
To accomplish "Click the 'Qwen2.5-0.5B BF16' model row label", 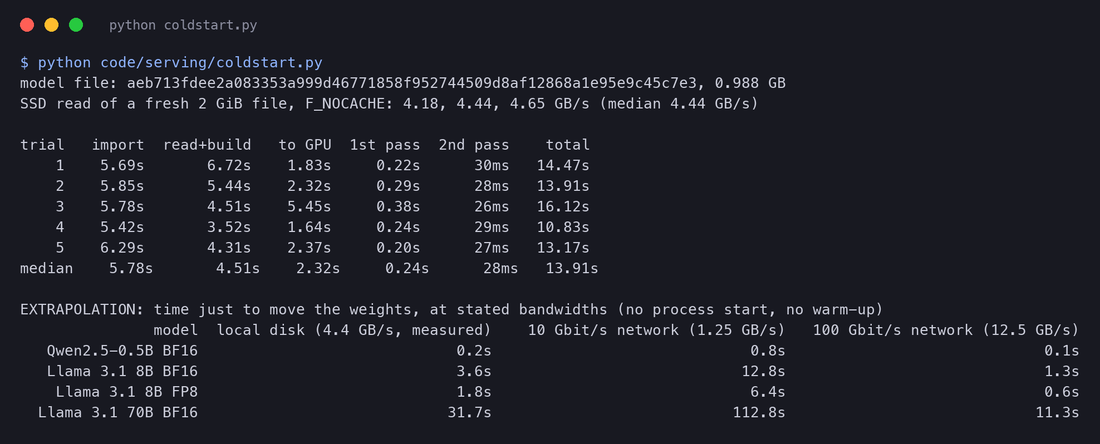I will tap(122, 351).
